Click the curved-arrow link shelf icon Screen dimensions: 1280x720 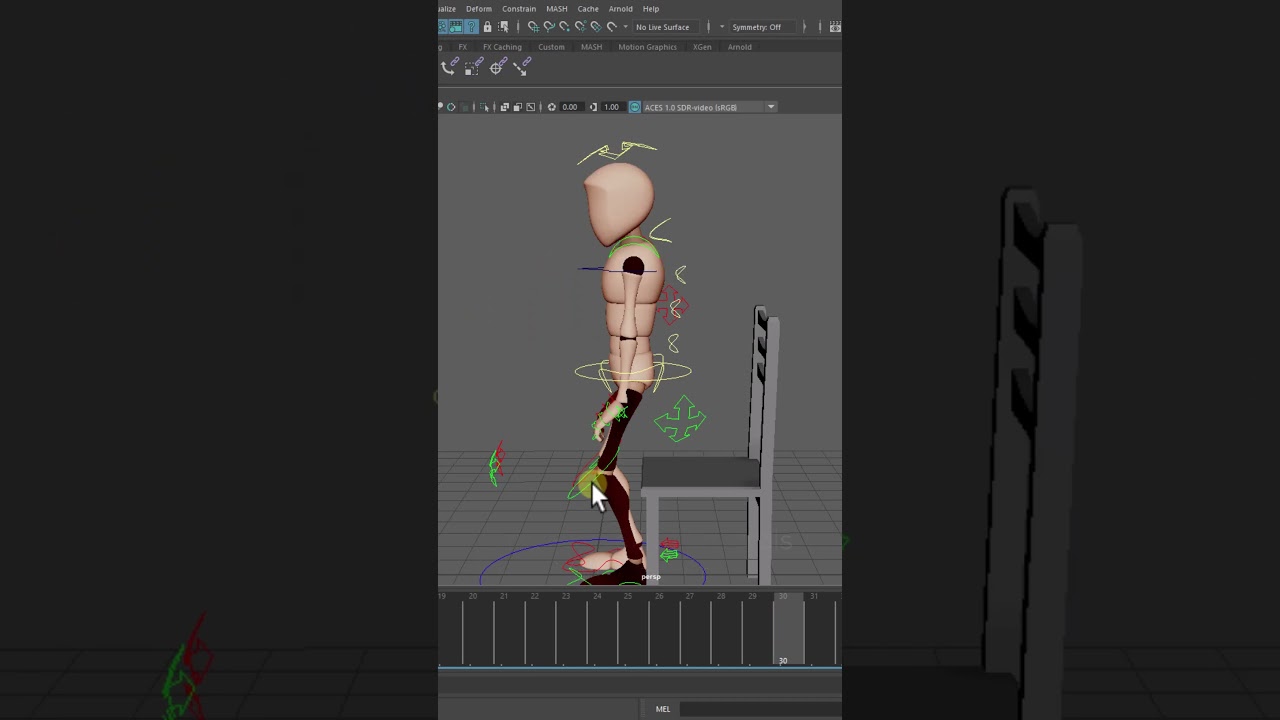pyautogui.click(x=450, y=66)
